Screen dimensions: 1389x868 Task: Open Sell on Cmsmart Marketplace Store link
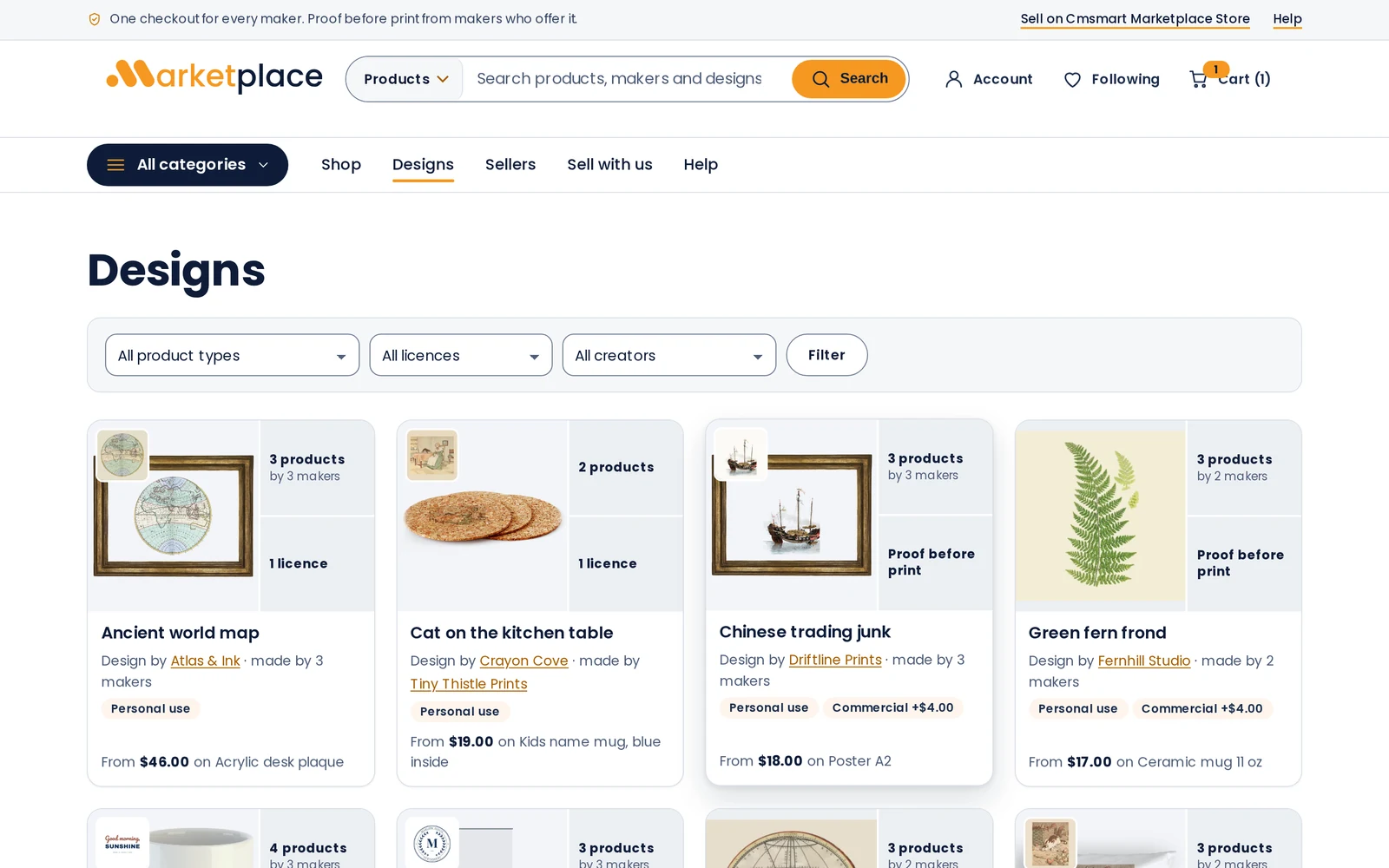coord(1135,19)
